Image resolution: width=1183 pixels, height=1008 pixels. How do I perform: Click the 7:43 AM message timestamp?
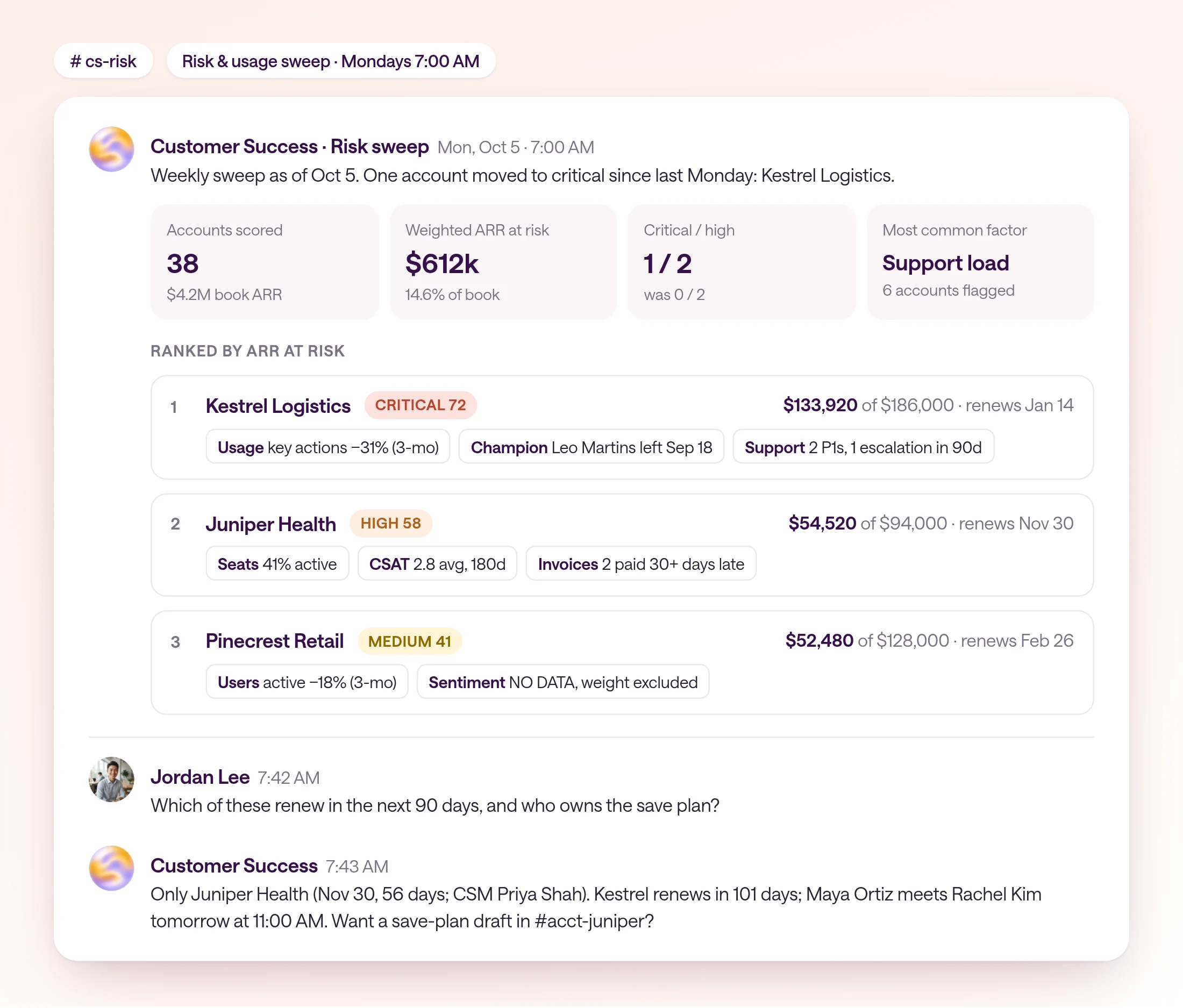357,867
